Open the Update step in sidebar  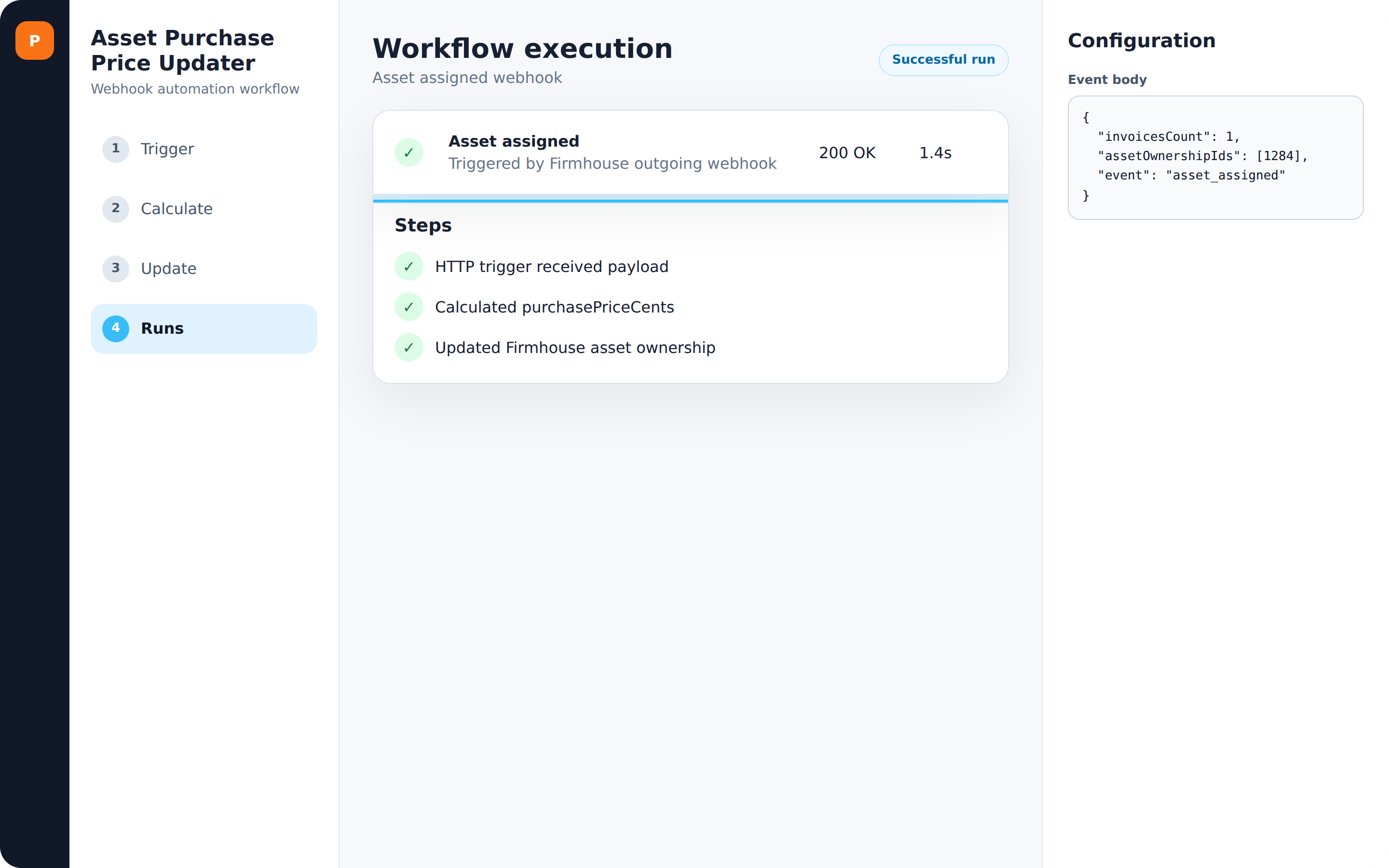click(x=204, y=269)
